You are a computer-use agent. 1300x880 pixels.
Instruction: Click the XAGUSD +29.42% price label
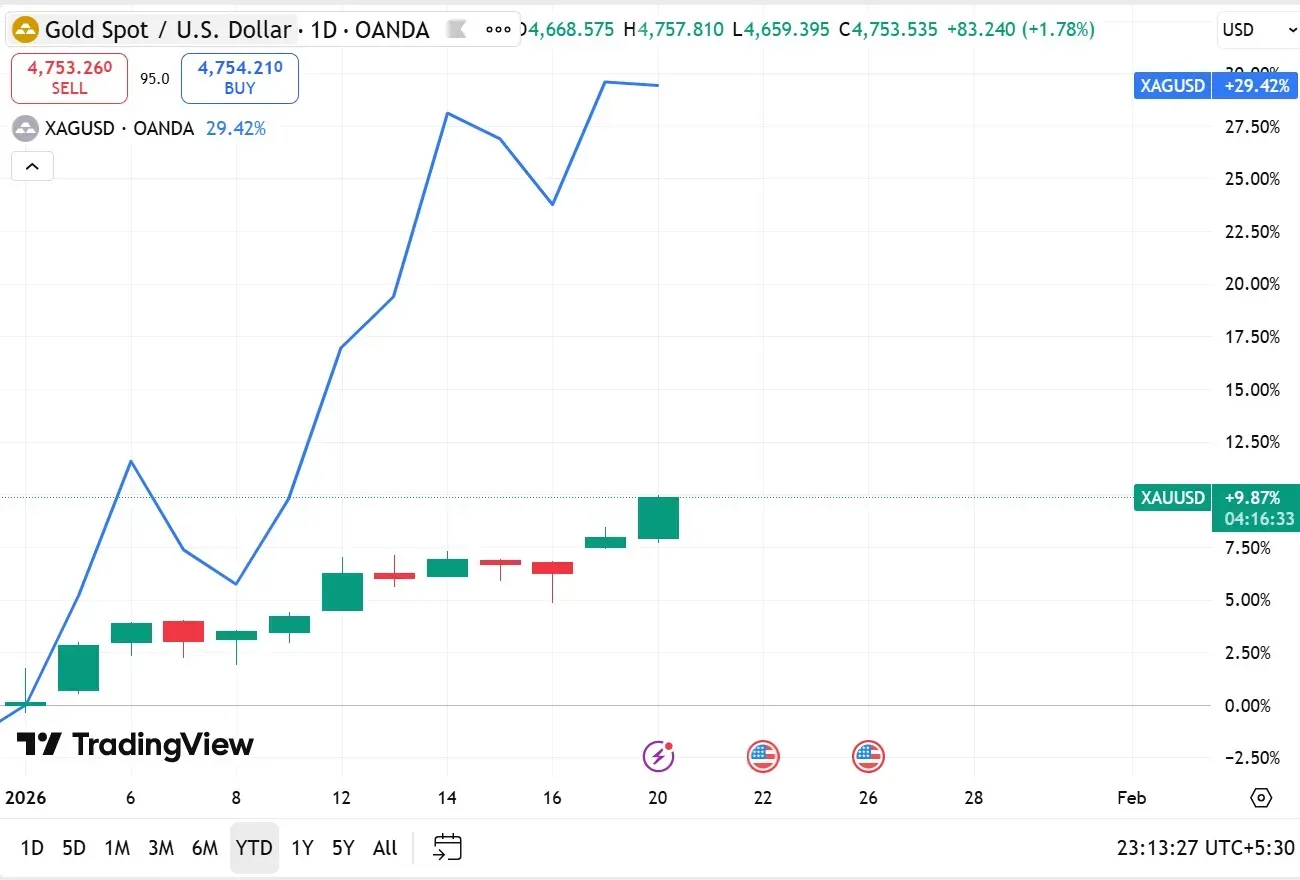[x=1214, y=86]
